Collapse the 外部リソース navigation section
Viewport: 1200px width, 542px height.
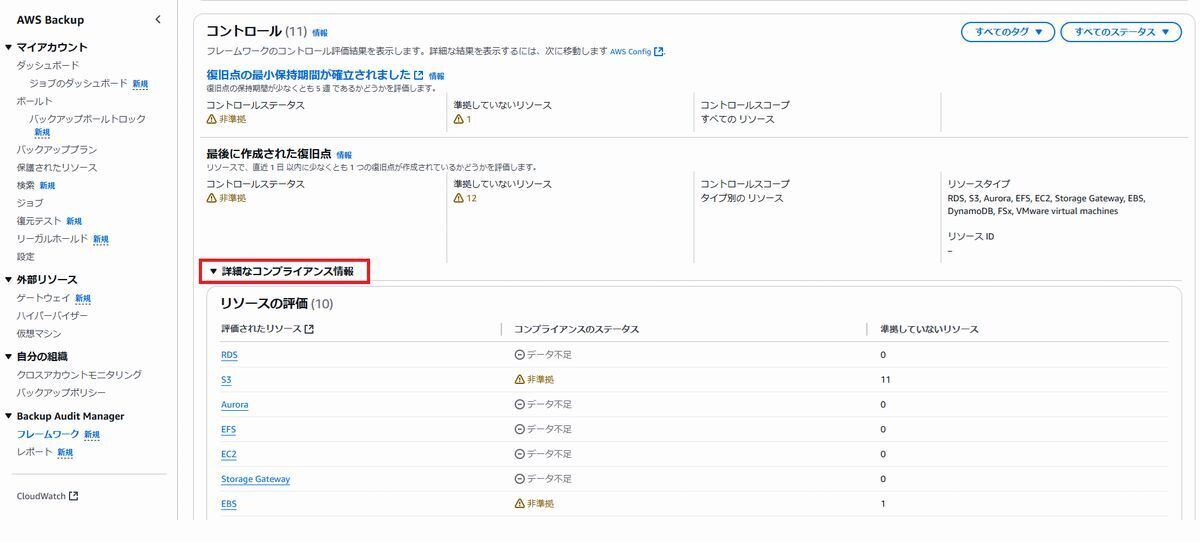9,279
